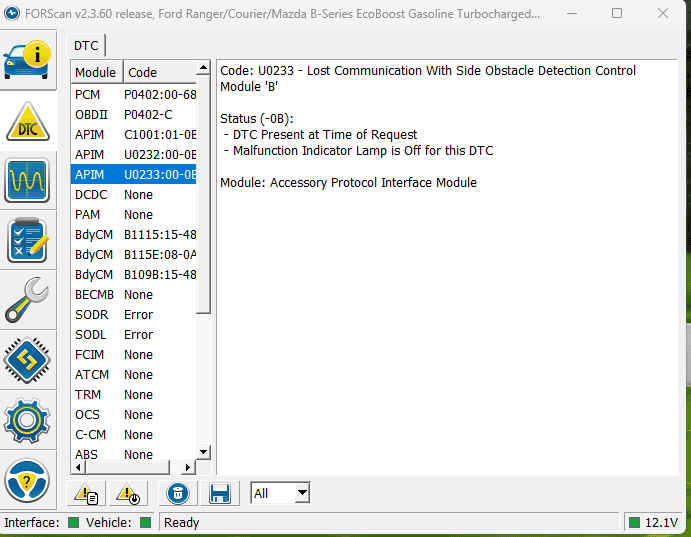The image size is (691, 537).
Task: Click the list scroll up arrow
Action: point(203,68)
